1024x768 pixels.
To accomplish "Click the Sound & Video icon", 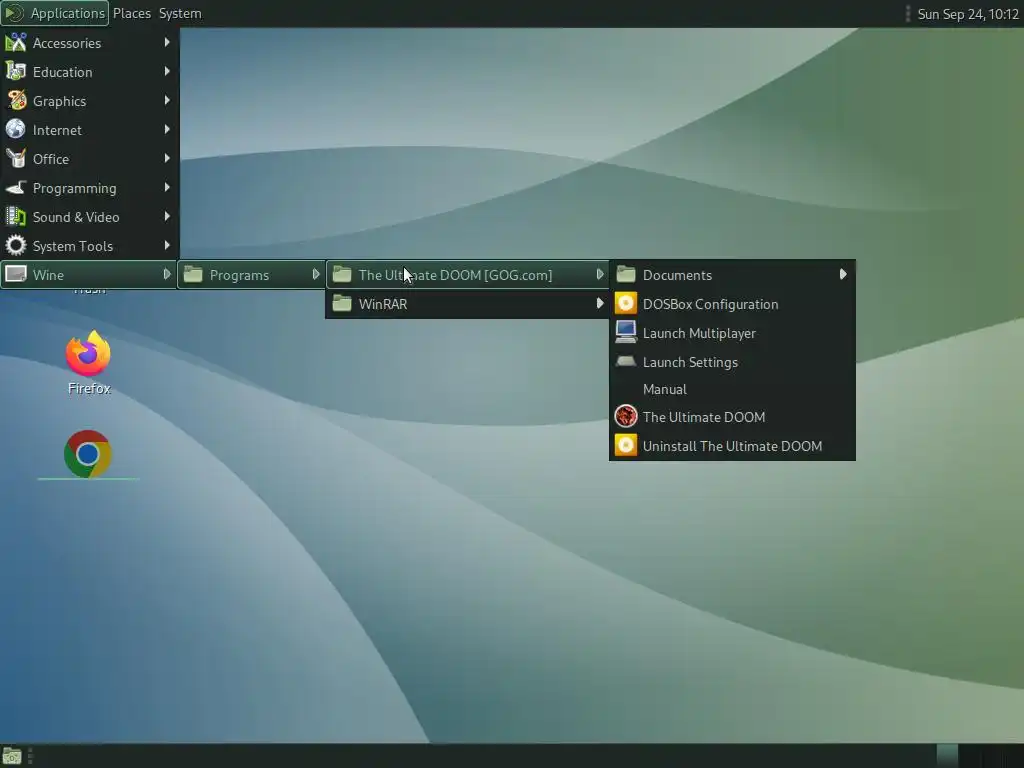I will pos(16,217).
